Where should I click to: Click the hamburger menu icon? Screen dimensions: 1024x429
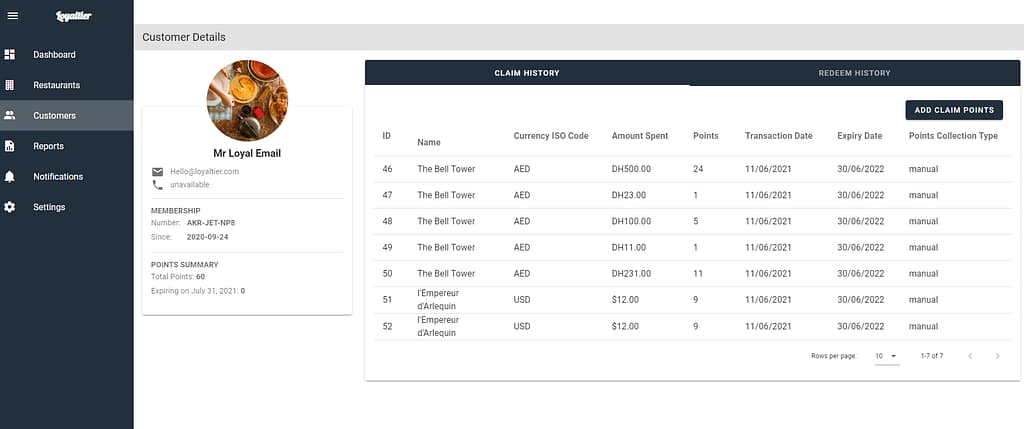point(13,15)
